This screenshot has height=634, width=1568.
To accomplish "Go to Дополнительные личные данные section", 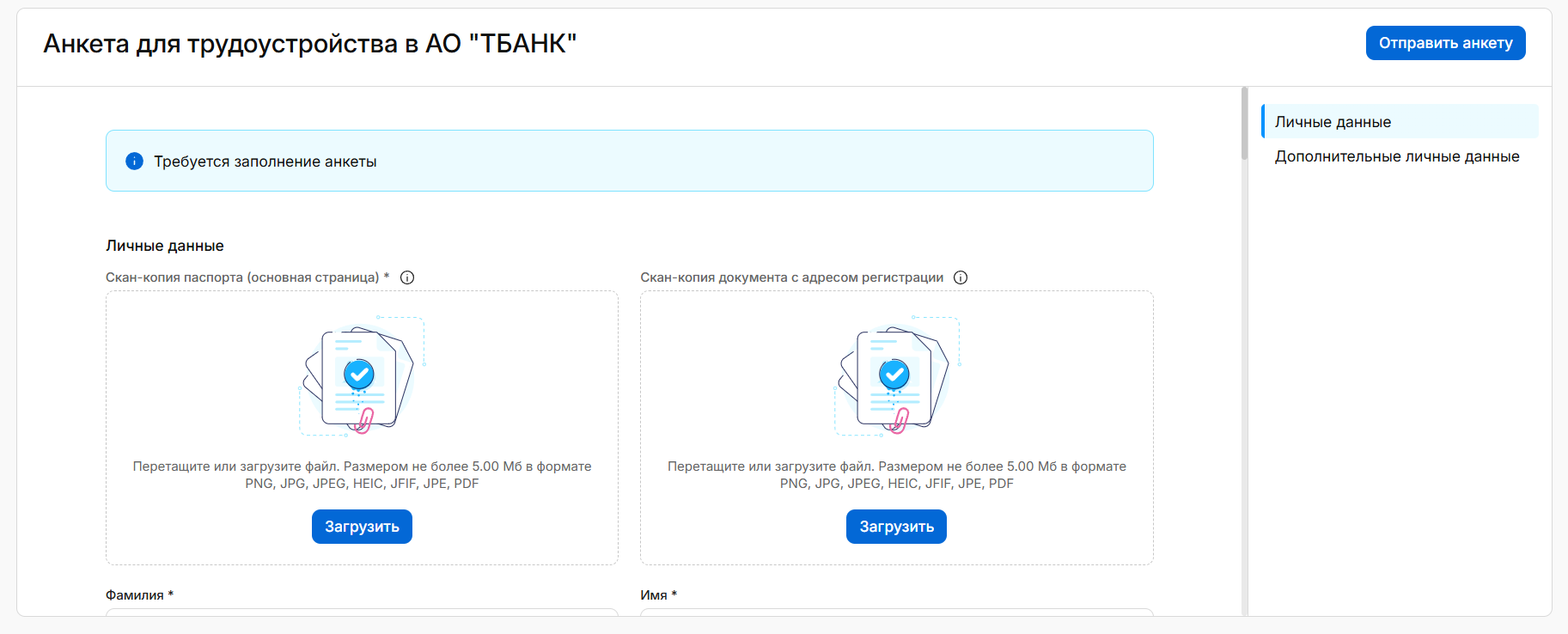I will 1396,156.
